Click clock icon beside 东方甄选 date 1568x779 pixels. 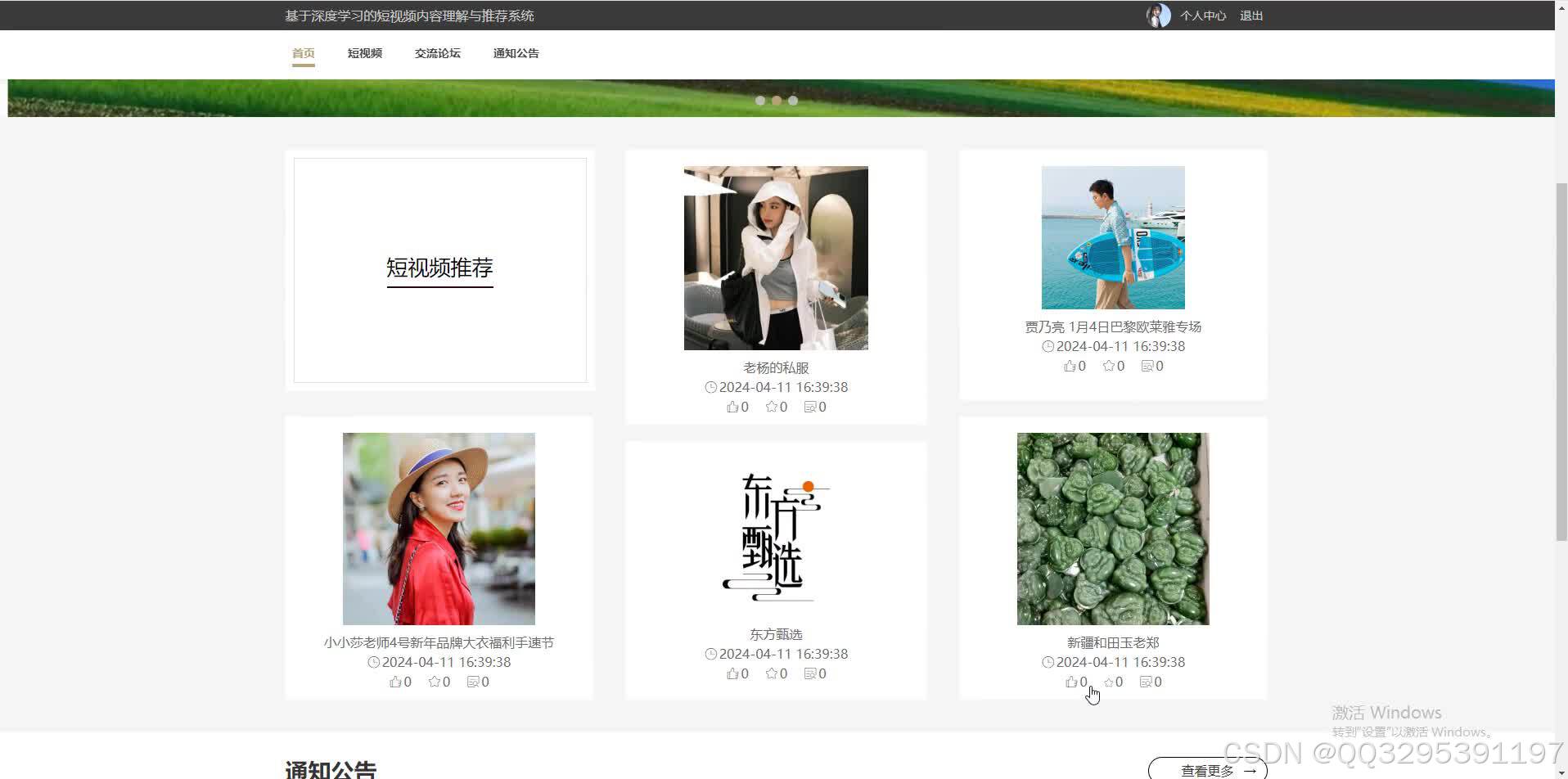click(710, 654)
